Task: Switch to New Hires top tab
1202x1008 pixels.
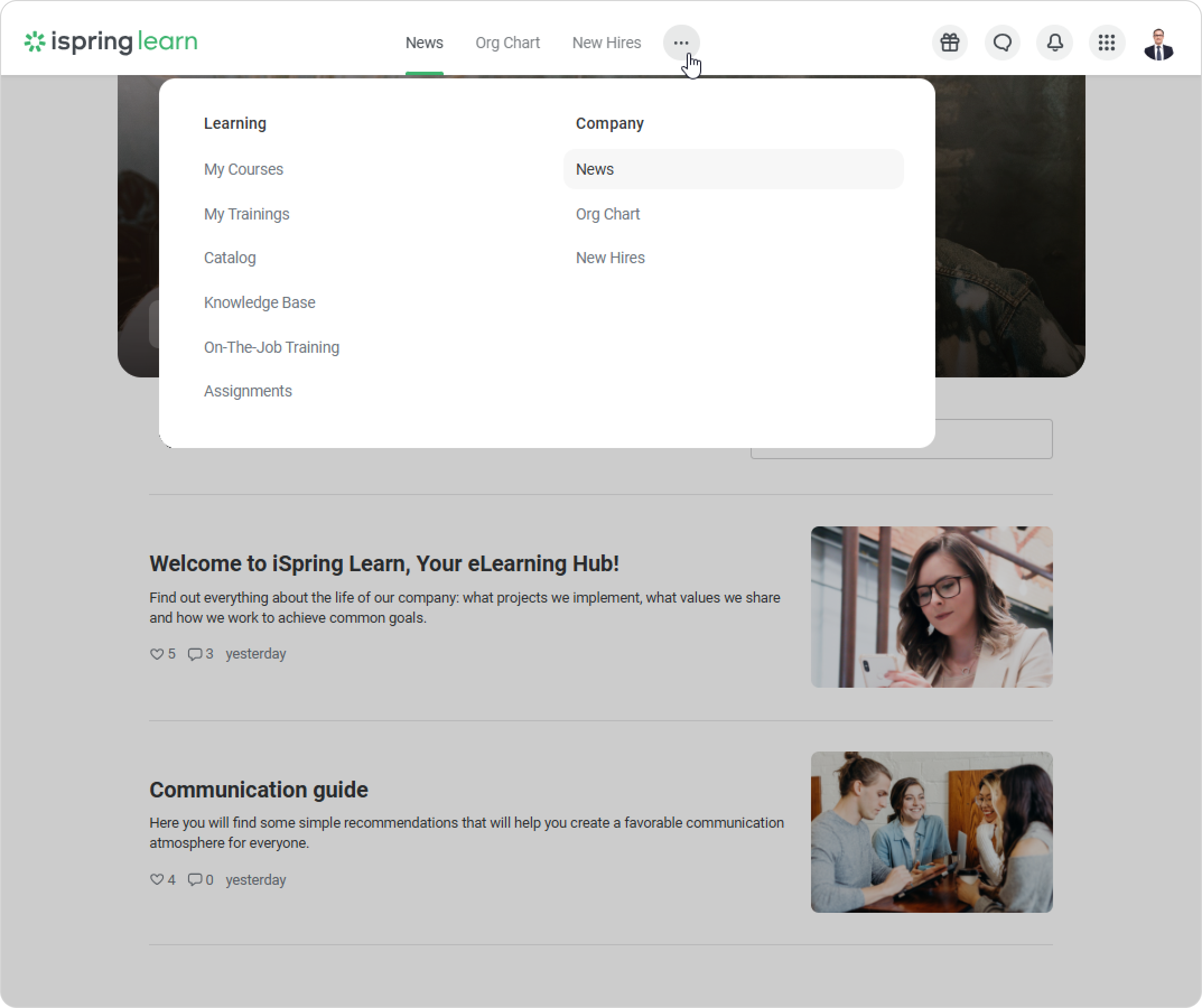Action: pos(606,43)
